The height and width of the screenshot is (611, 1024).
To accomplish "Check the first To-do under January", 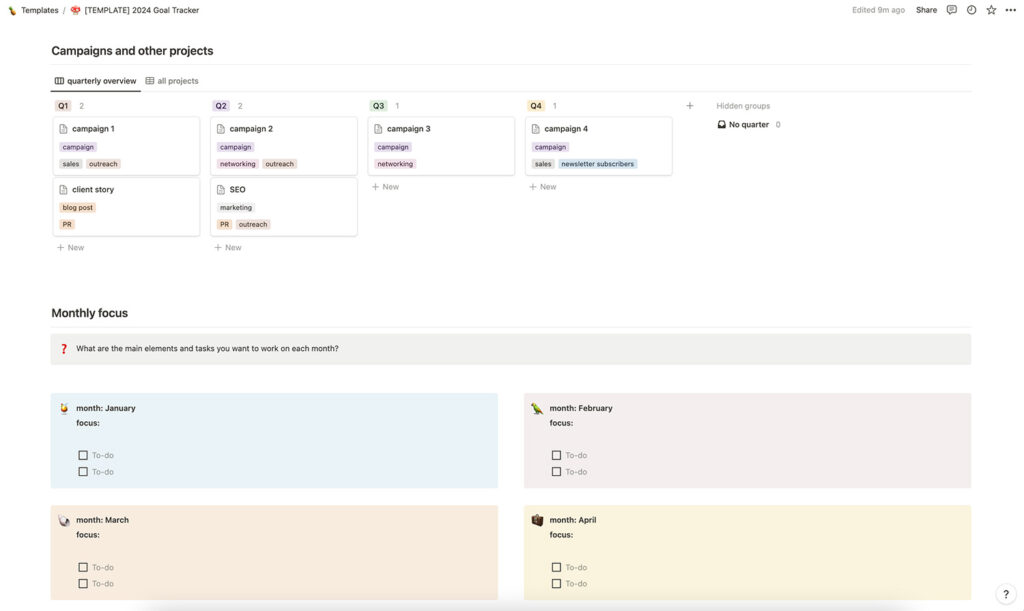I will (83, 454).
